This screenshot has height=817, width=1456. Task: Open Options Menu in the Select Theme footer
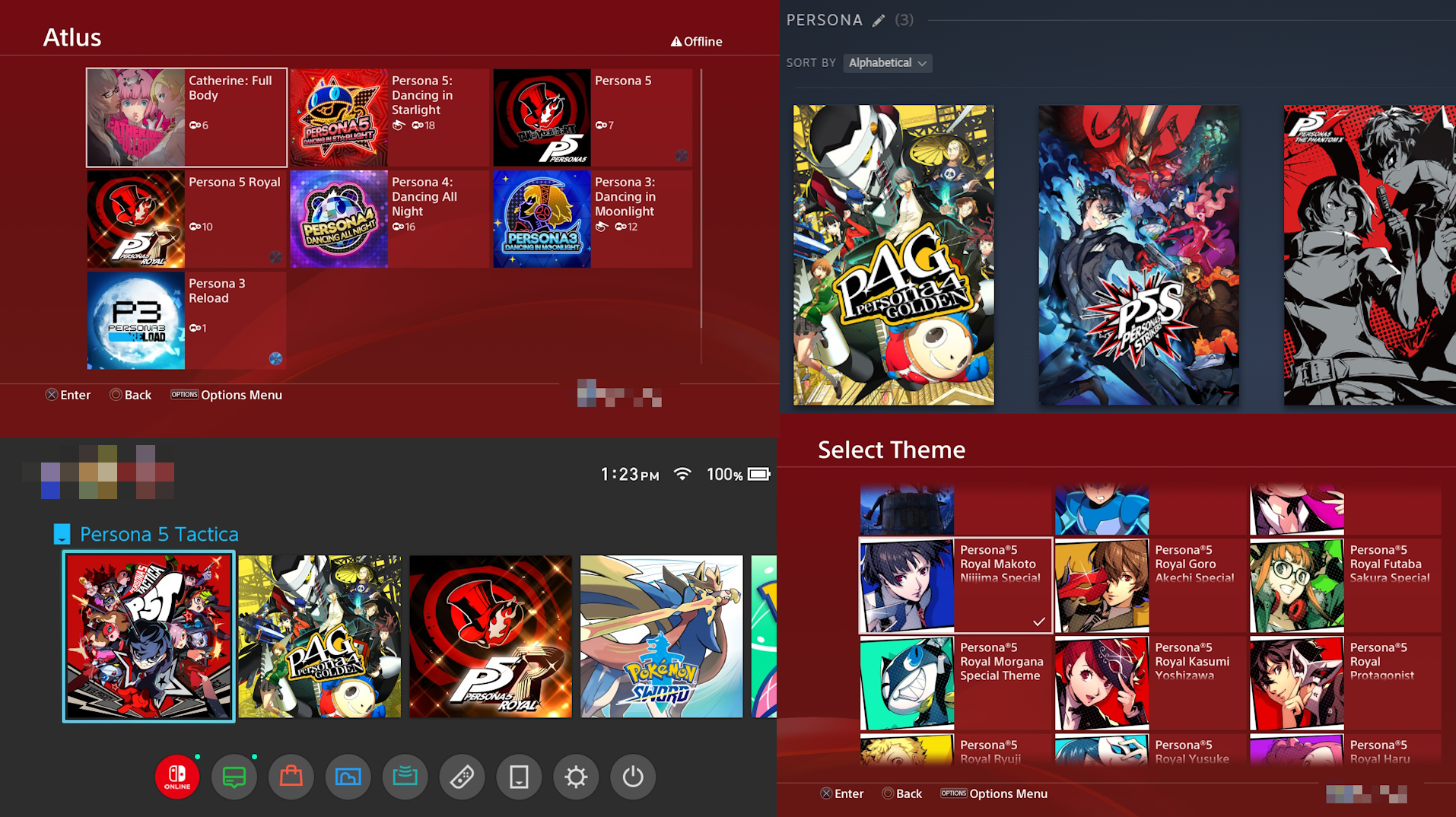coord(994,793)
